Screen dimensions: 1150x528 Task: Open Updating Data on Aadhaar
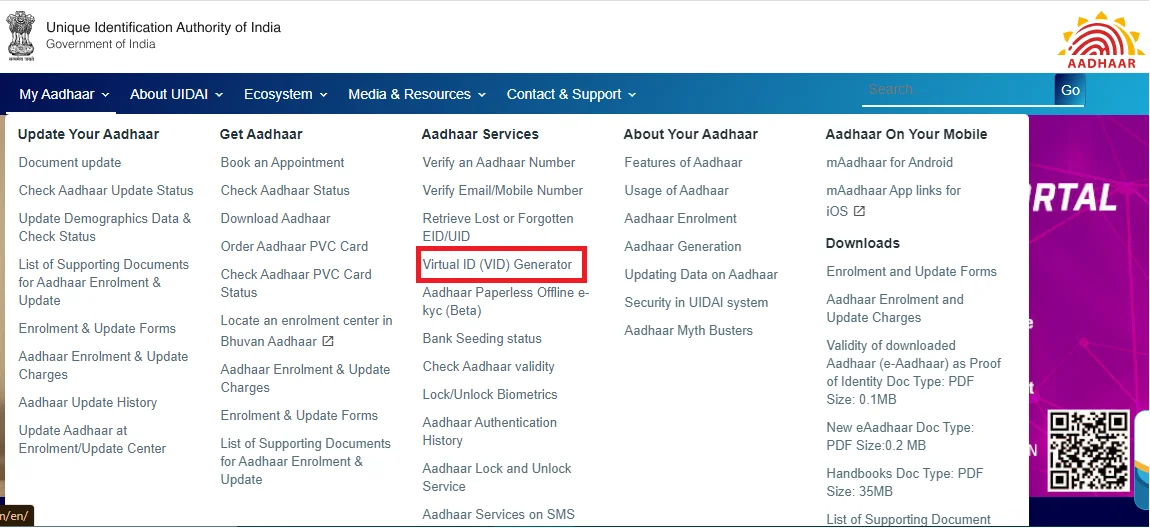(701, 274)
